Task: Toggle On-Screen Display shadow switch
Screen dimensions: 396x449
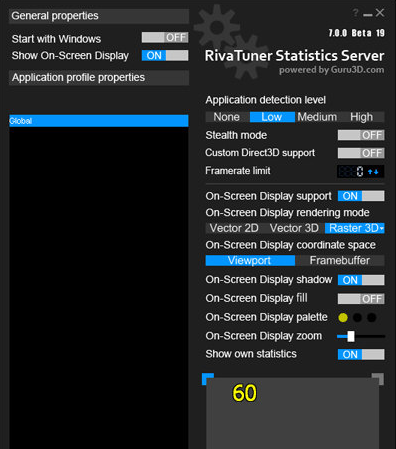Action: pos(361,280)
